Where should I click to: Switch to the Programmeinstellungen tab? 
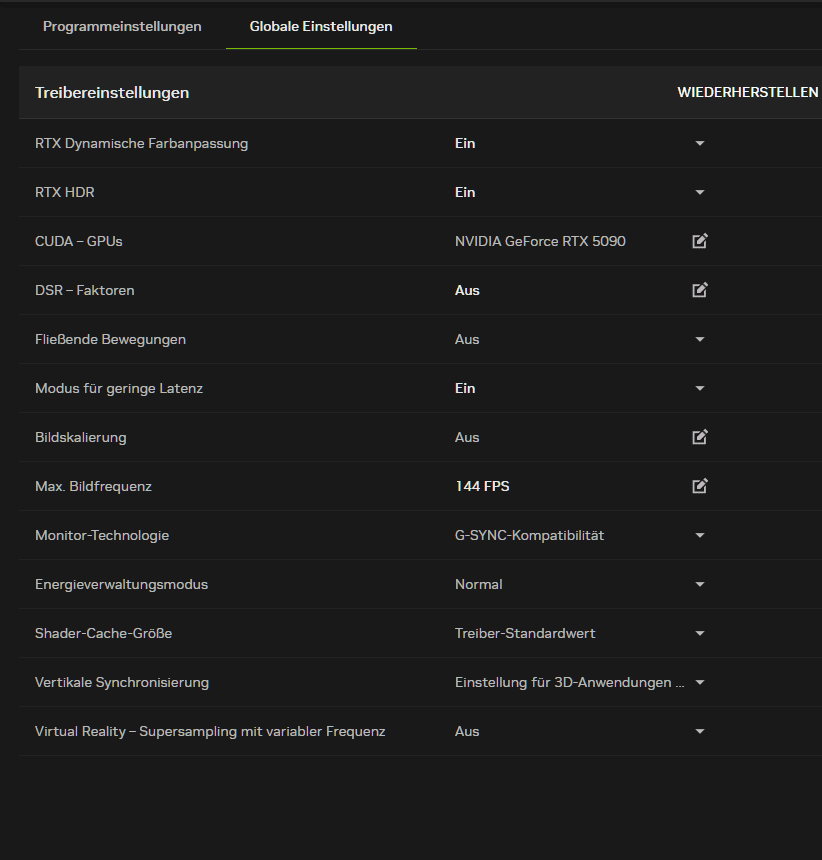click(x=122, y=26)
